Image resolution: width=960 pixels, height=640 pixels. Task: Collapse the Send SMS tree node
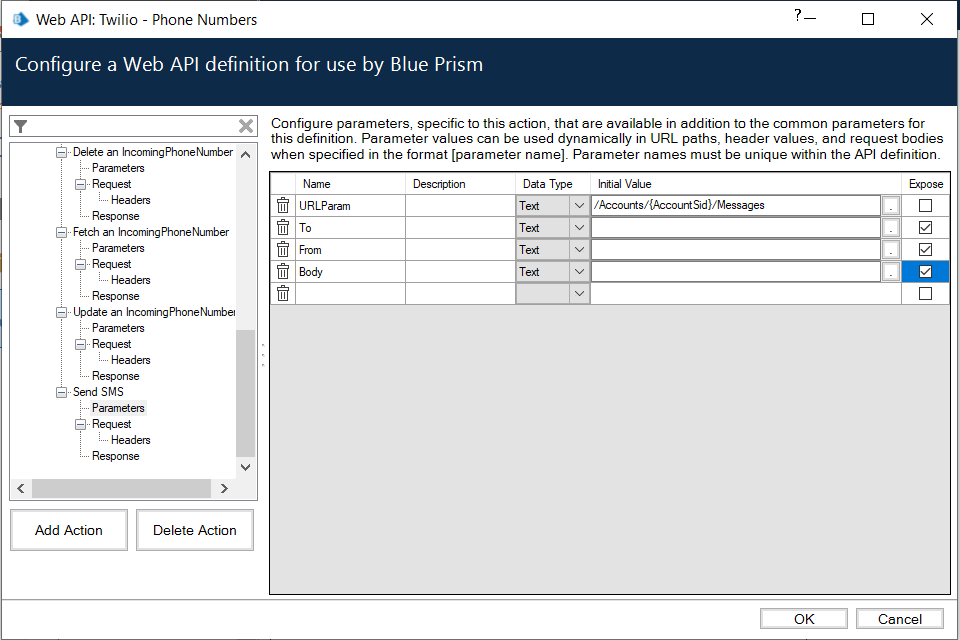tap(61, 392)
